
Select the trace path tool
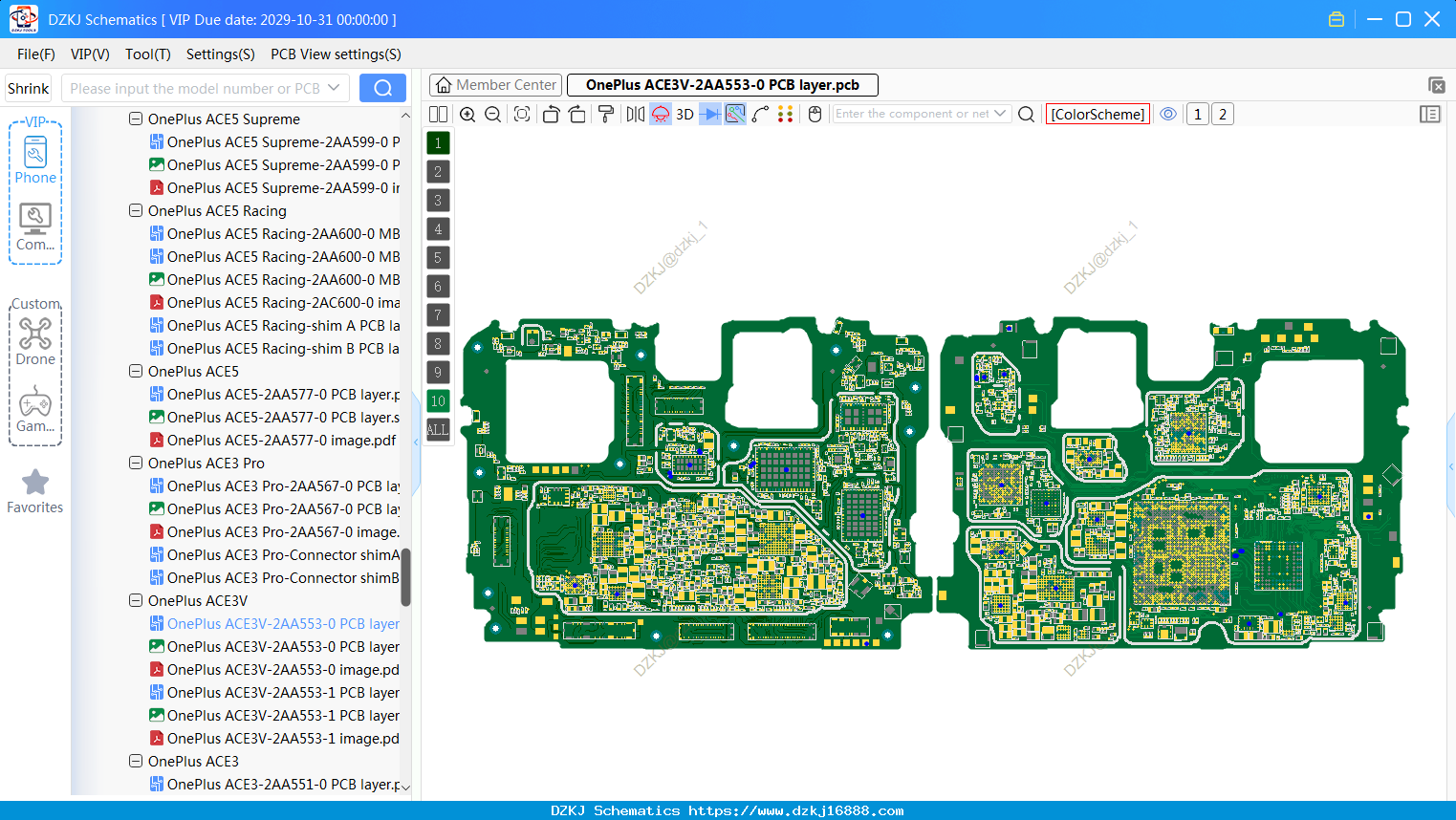tap(761, 114)
